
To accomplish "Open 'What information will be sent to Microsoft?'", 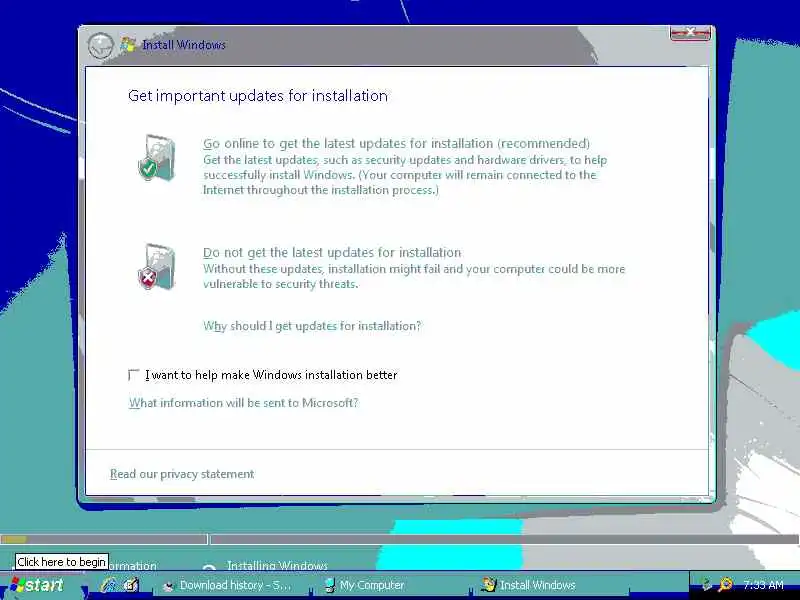I will (244, 403).
